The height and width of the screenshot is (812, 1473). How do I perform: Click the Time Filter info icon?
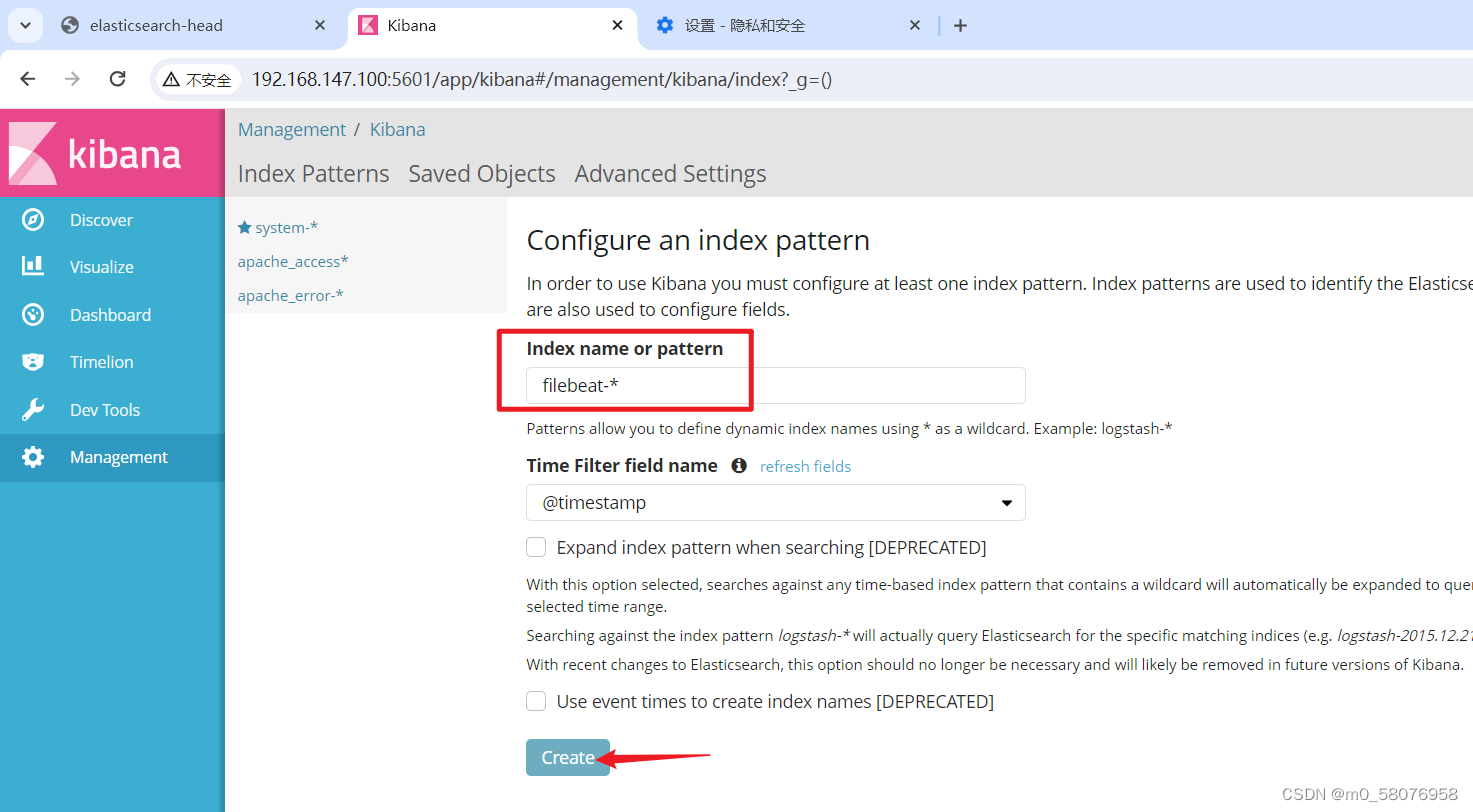(739, 466)
